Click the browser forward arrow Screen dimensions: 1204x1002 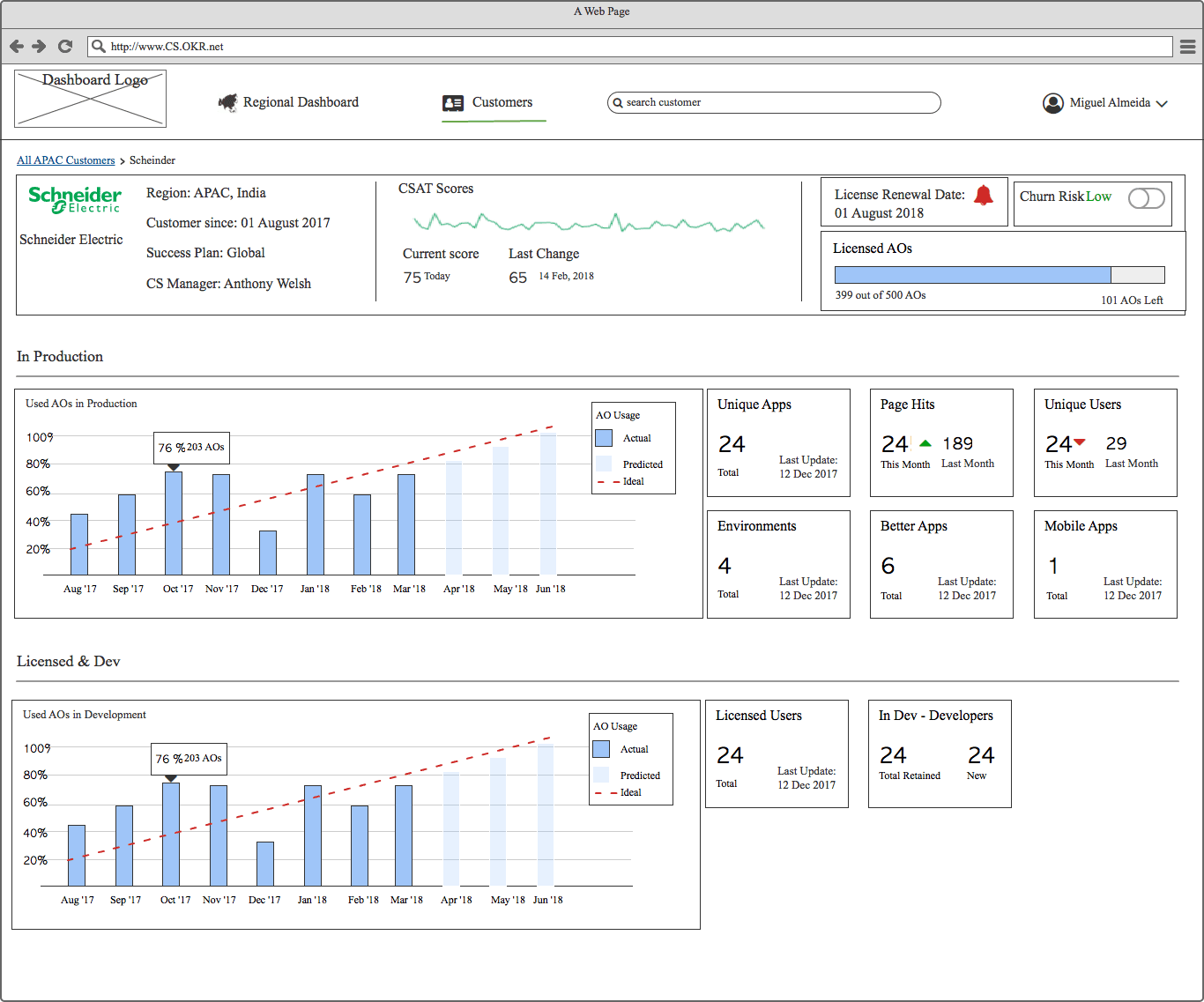coord(39,46)
